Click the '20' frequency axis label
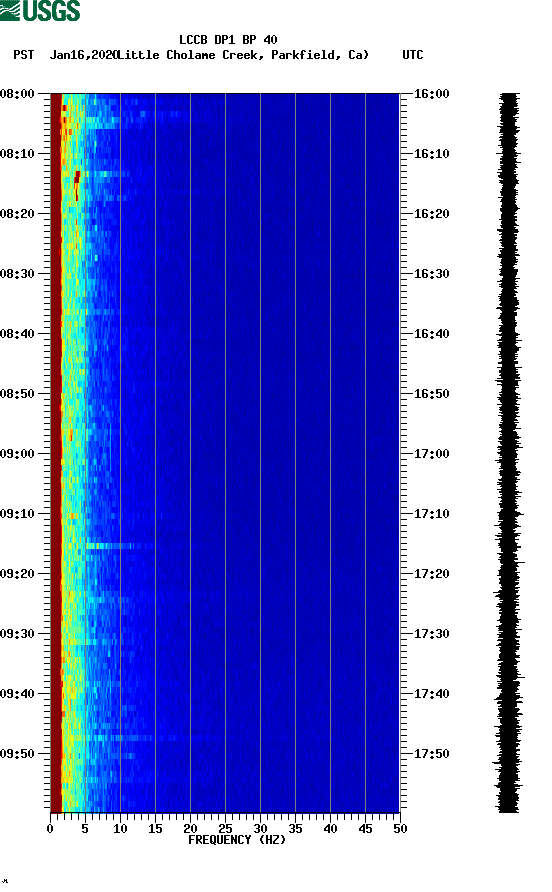 point(190,829)
